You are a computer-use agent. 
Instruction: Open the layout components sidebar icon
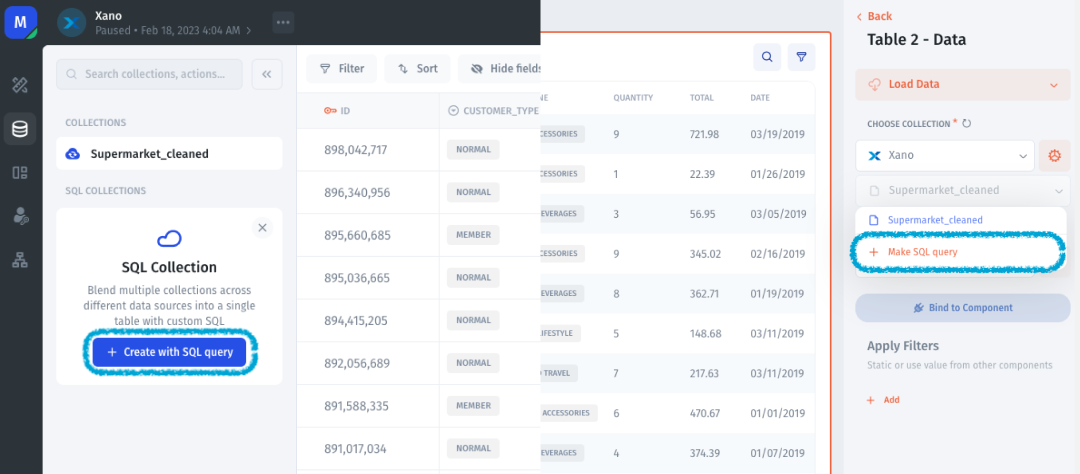20,172
